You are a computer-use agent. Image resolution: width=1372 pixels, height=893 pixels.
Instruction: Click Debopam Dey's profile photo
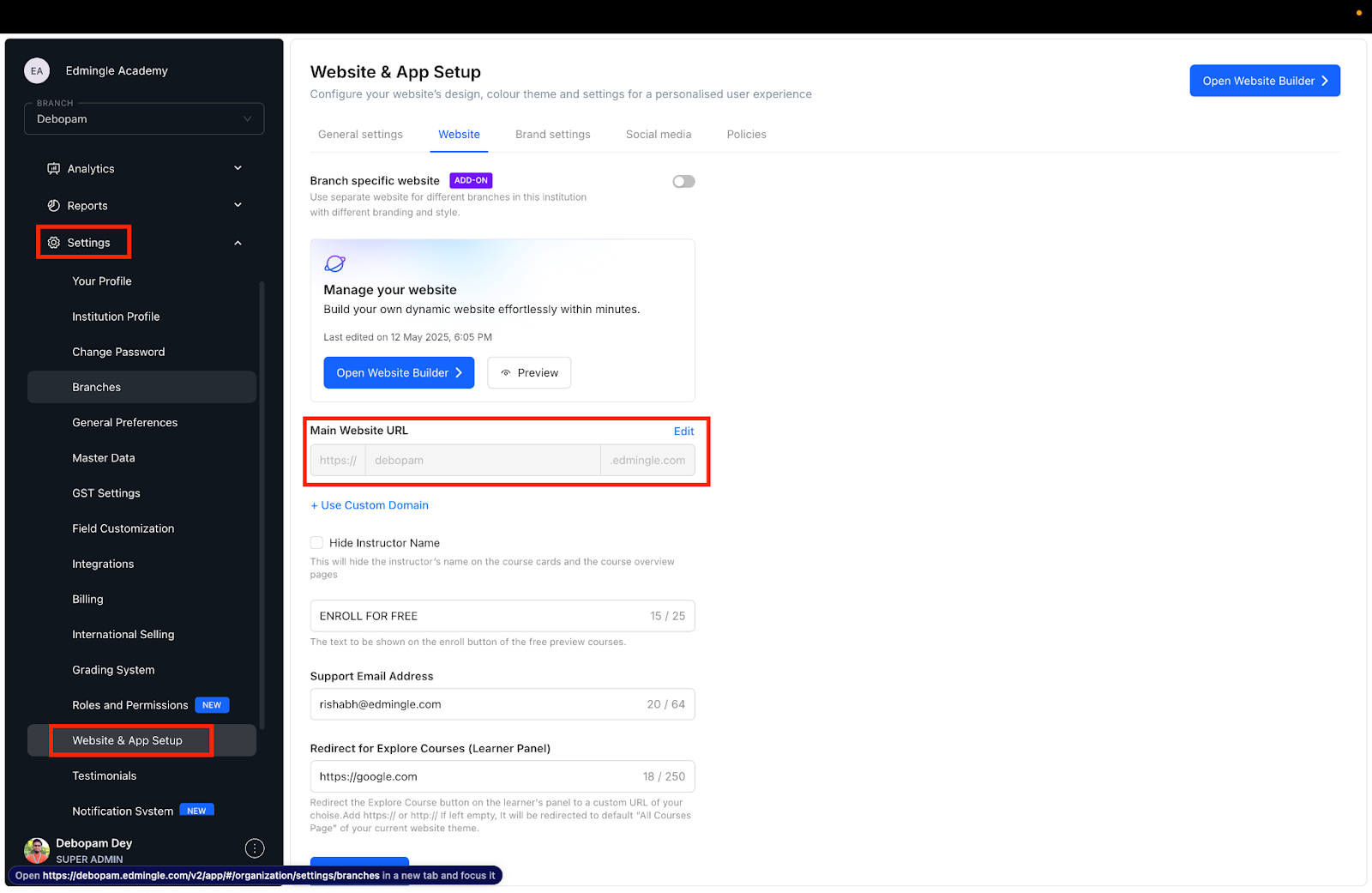coord(37,850)
